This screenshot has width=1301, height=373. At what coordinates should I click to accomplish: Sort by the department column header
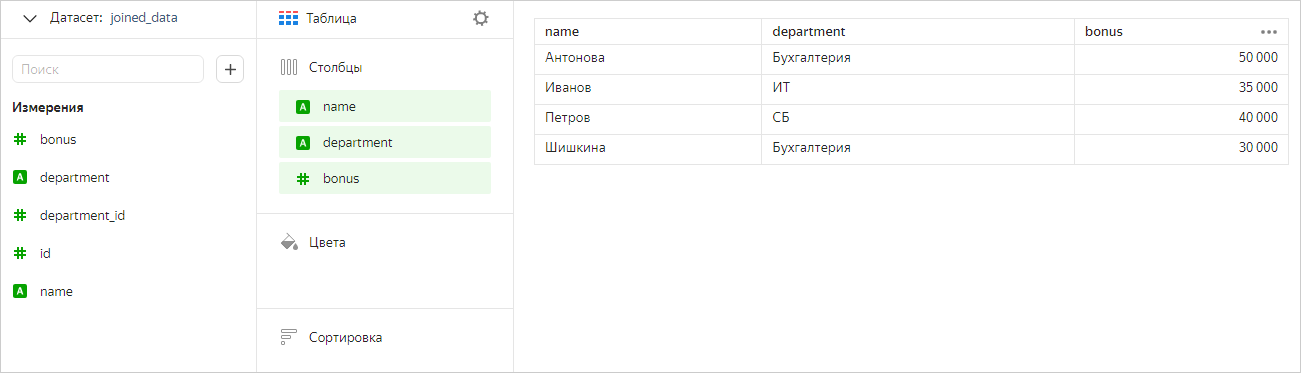click(x=809, y=32)
